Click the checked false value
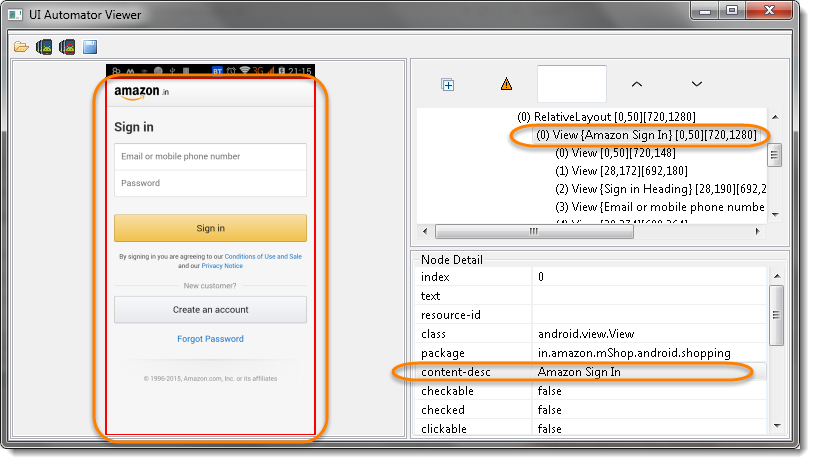Viewport: 815px width, 464px height. [x=549, y=410]
